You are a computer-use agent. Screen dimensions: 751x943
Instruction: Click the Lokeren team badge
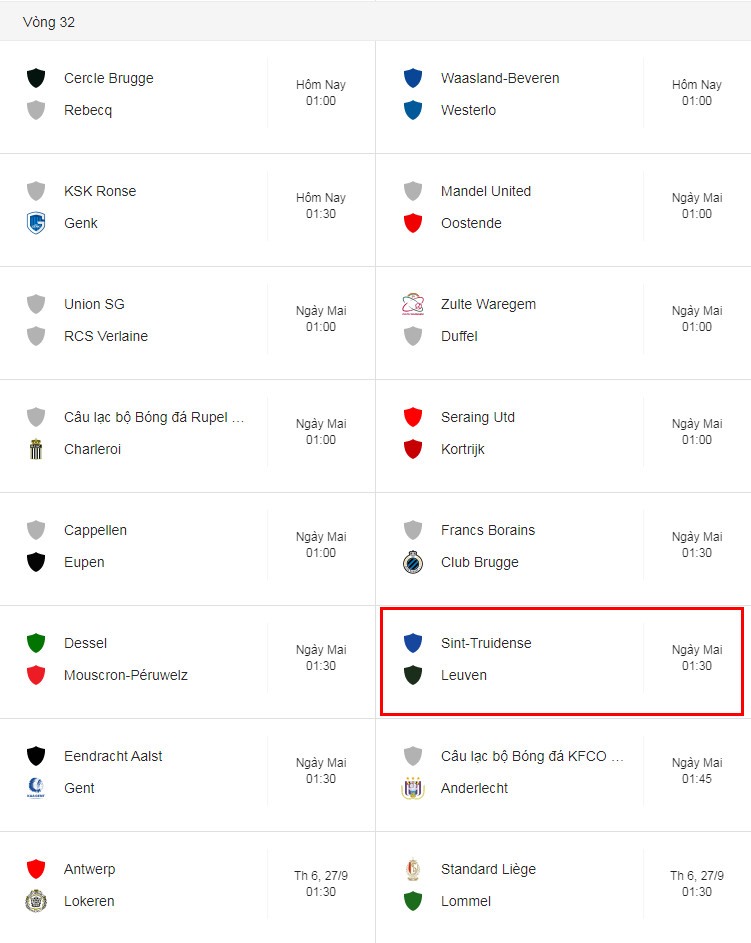pyautogui.click(x=36, y=901)
